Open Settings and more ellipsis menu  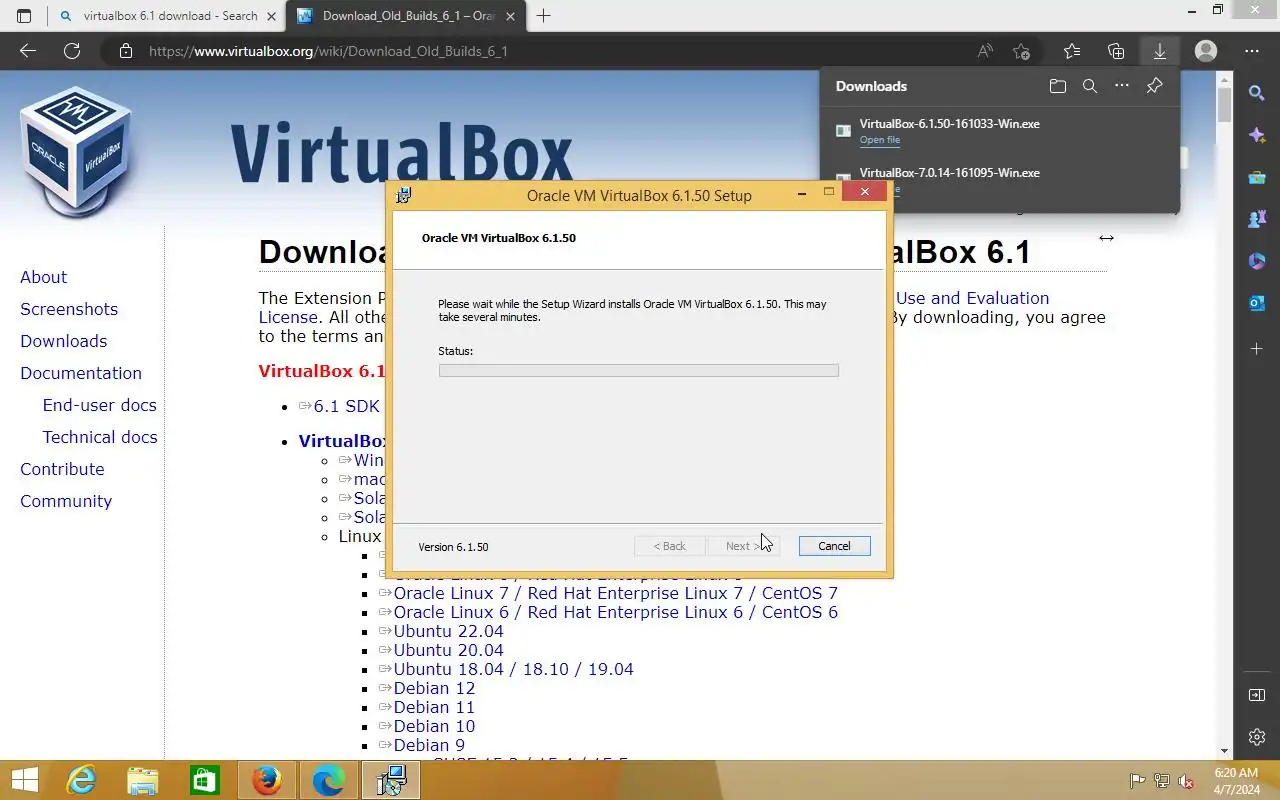(1252, 51)
